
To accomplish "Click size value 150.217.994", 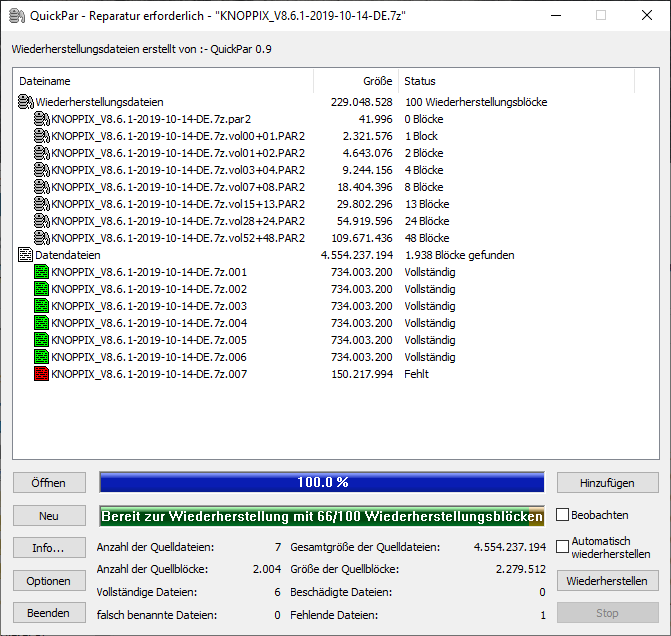I will 362,374.
